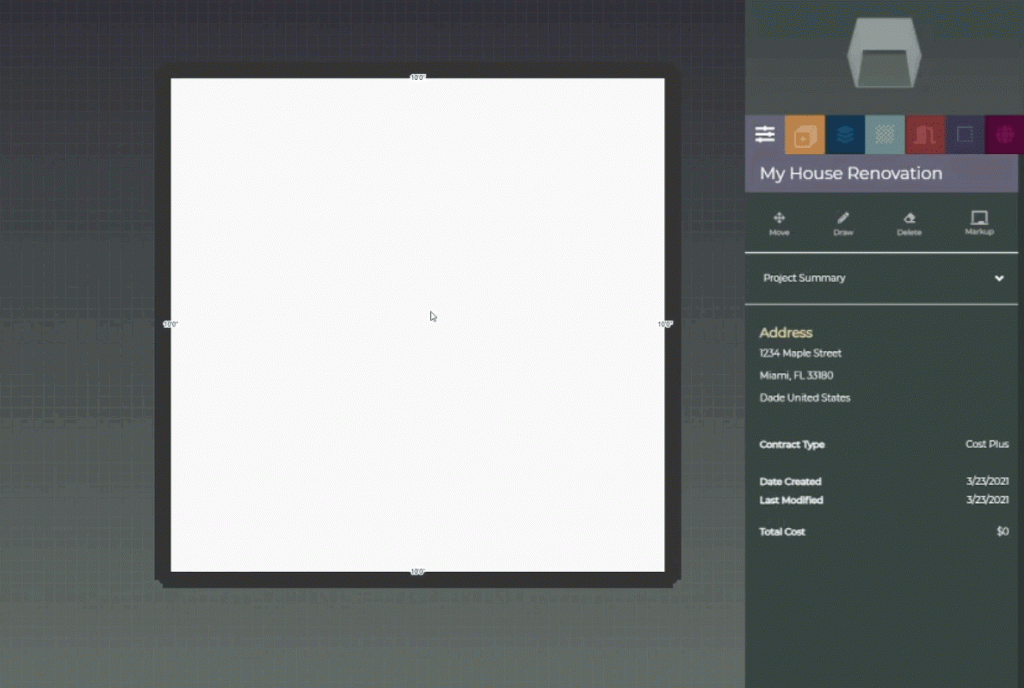1024x688 pixels.
Task: Select the top wall dimension label
Action: click(x=417, y=77)
